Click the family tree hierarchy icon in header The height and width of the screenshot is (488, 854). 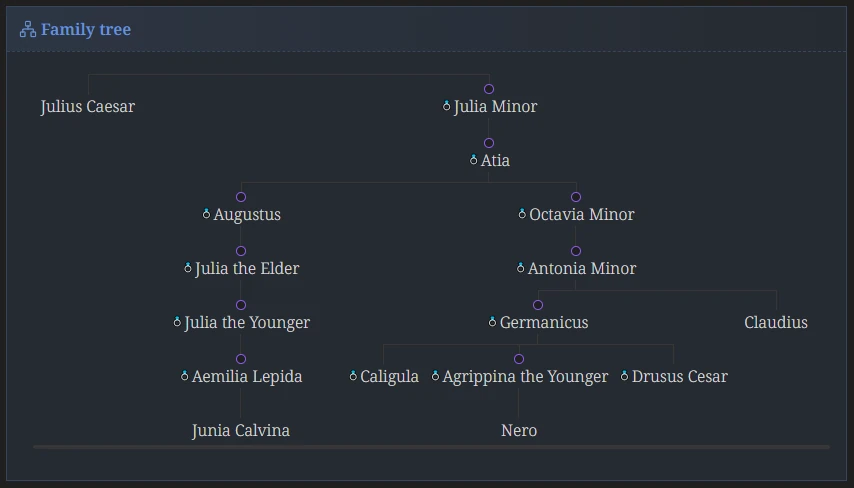click(x=28, y=29)
